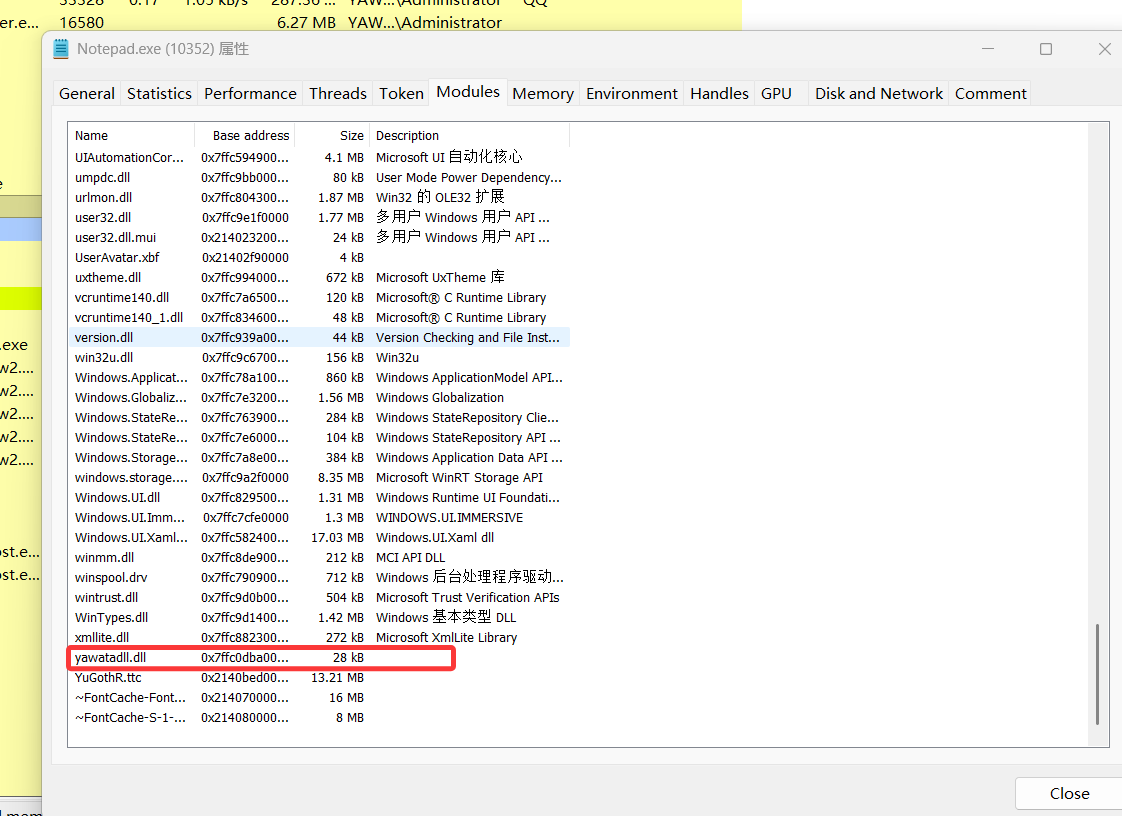Image resolution: width=1122 pixels, height=816 pixels.
Task: Open the Performance tab
Action: (250, 94)
